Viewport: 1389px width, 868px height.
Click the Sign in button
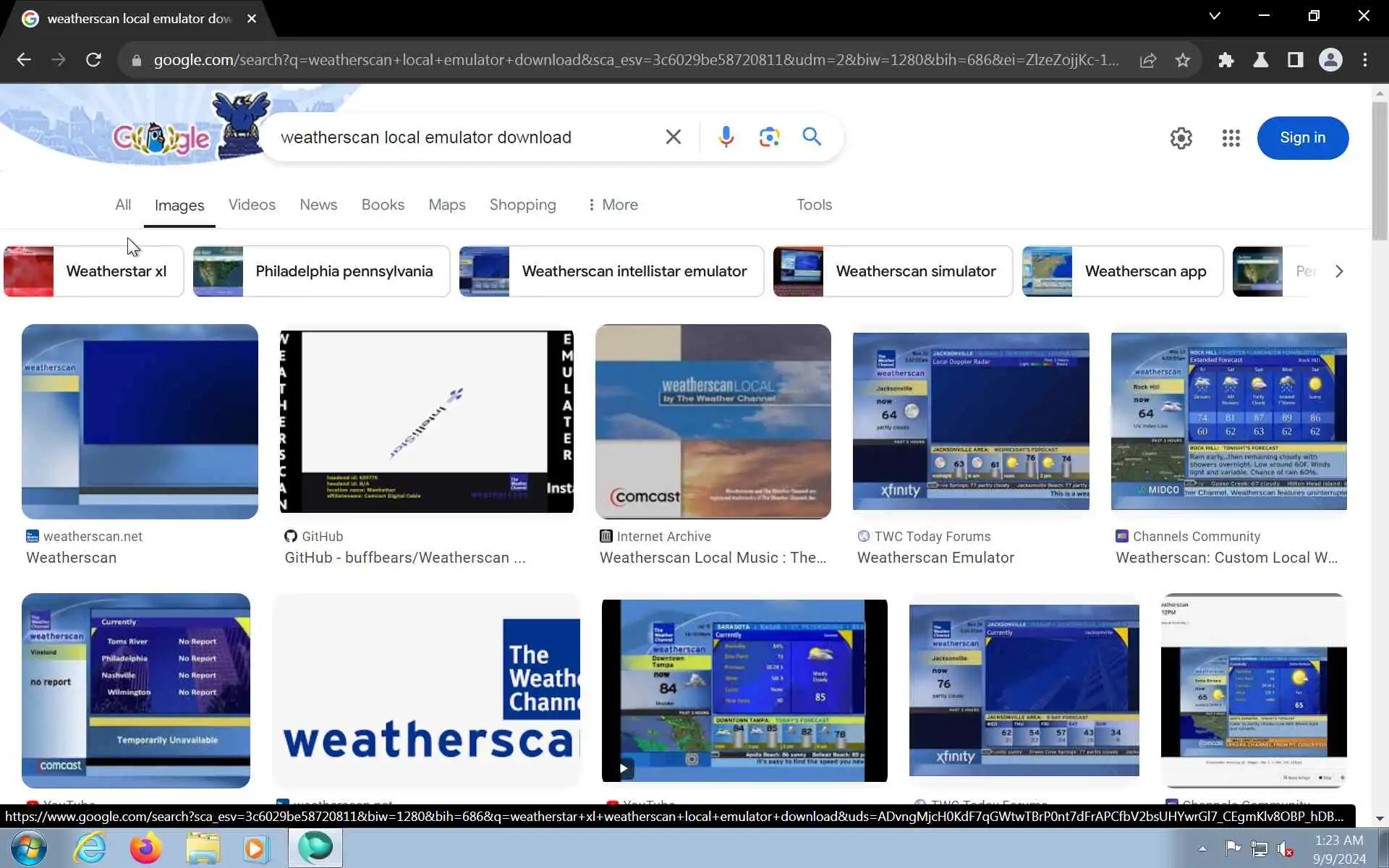pos(1302,137)
